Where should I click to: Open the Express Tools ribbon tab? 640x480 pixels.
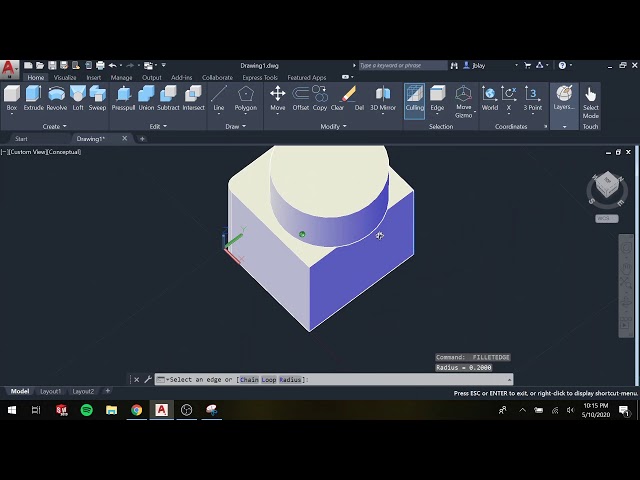(x=260, y=78)
